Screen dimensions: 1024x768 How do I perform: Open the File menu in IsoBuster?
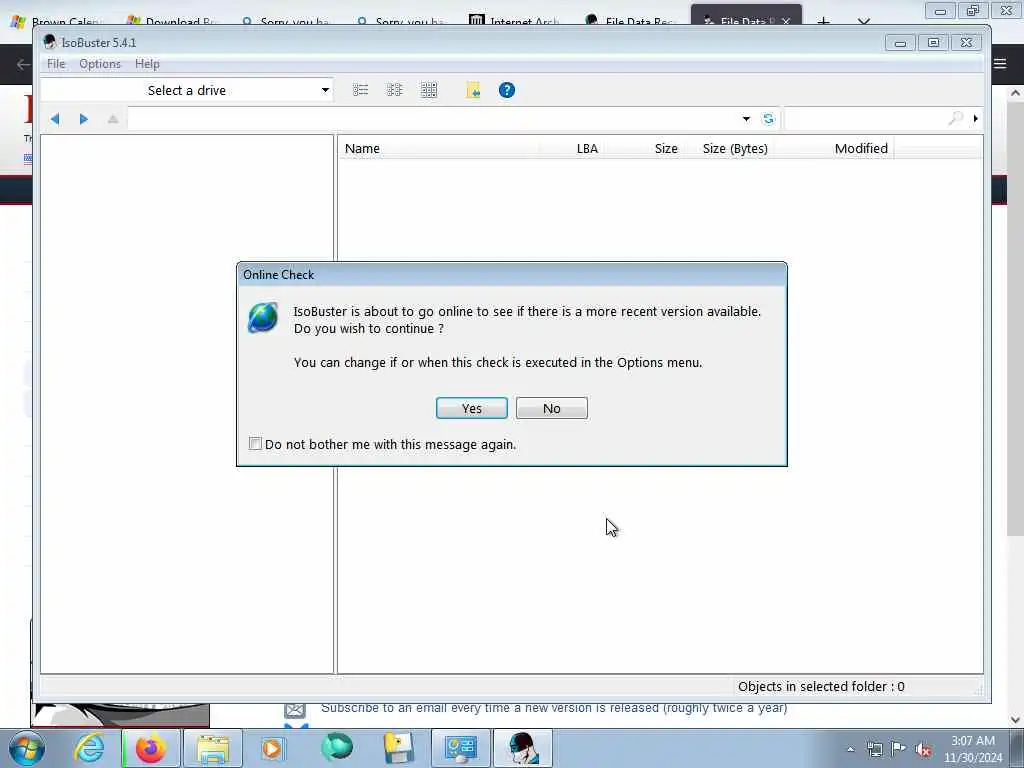tap(56, 64)
